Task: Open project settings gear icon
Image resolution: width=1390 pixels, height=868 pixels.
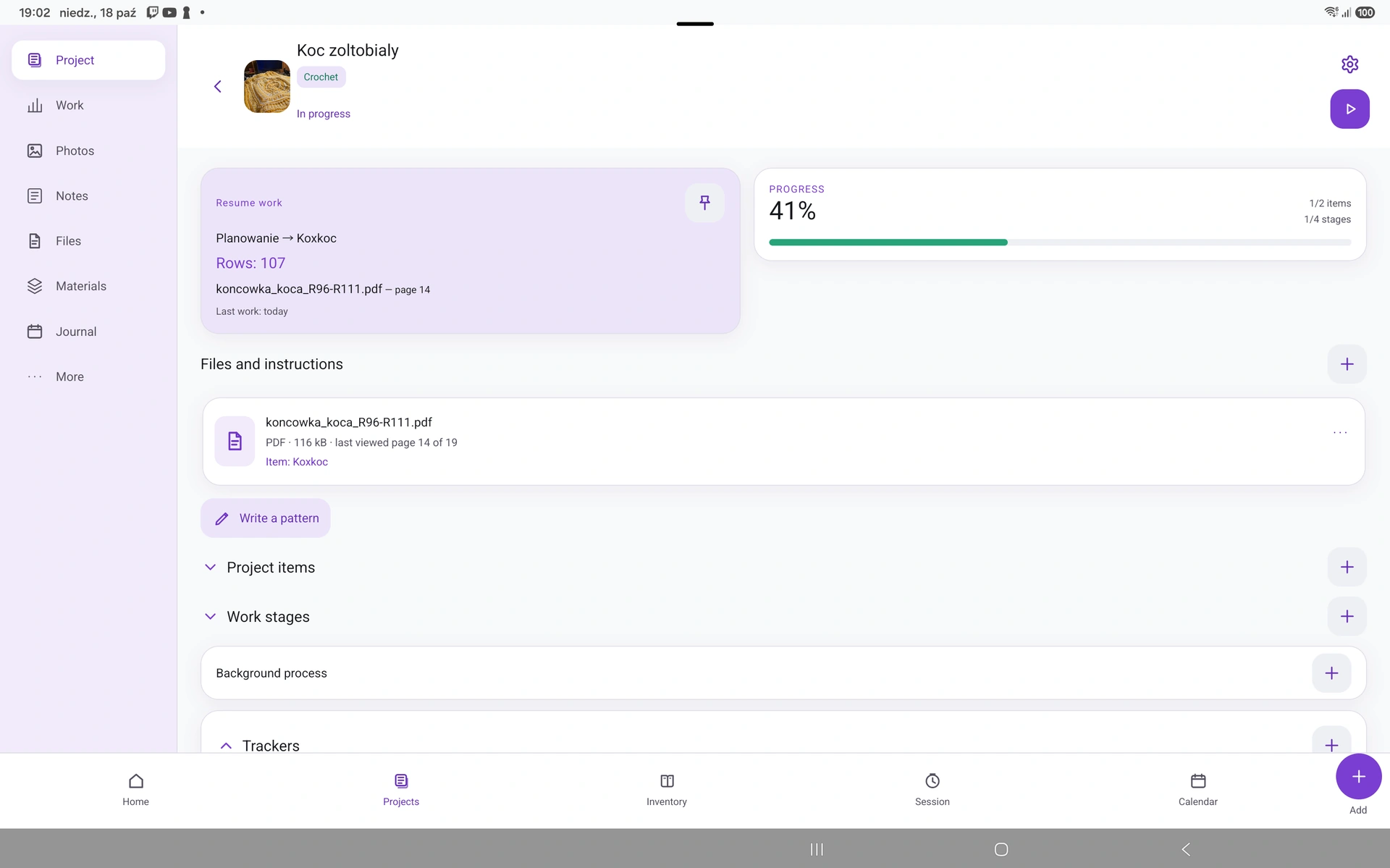Action: pos(1349,64)
